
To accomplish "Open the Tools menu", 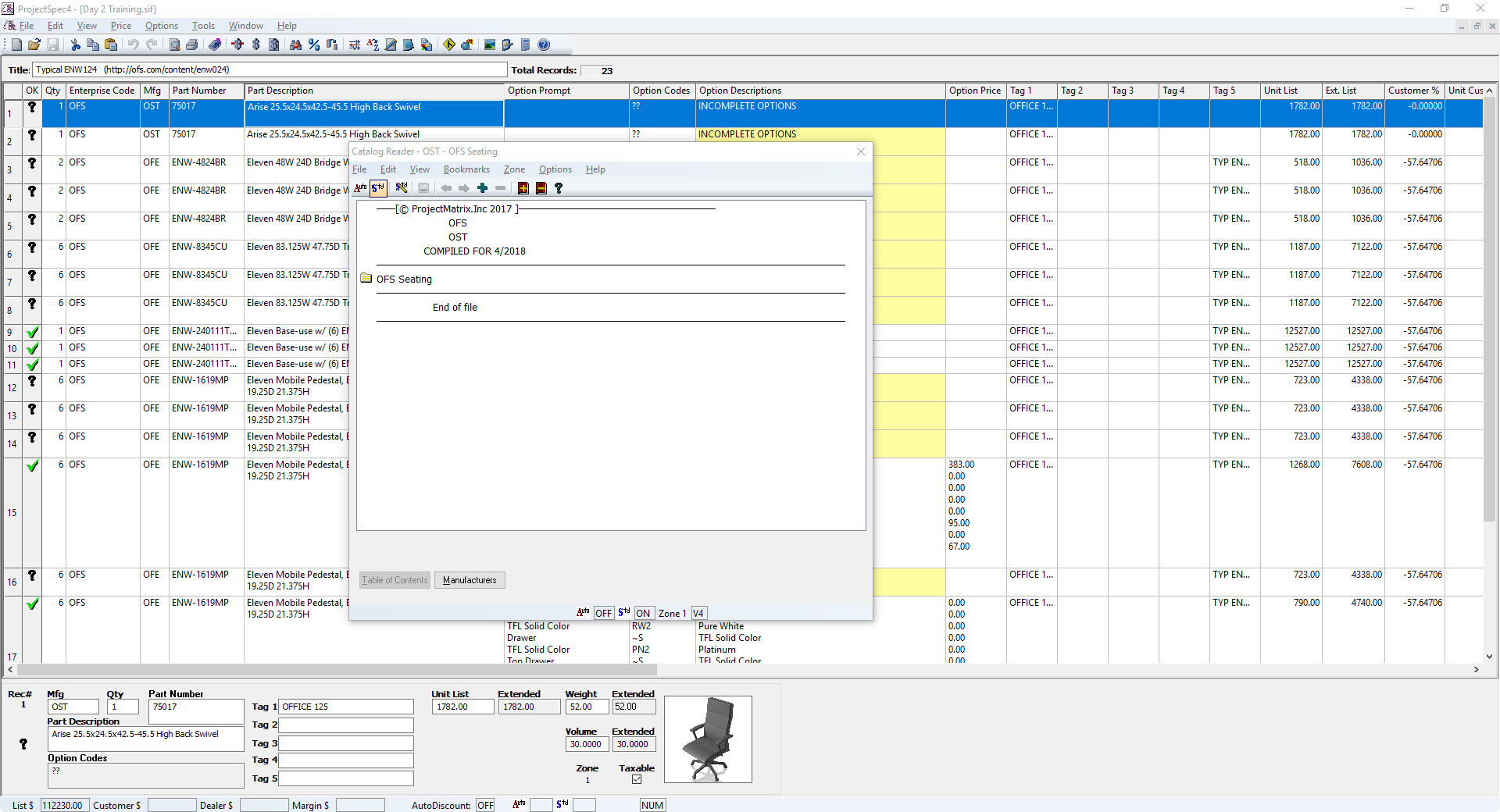I will tap(203, 26).
